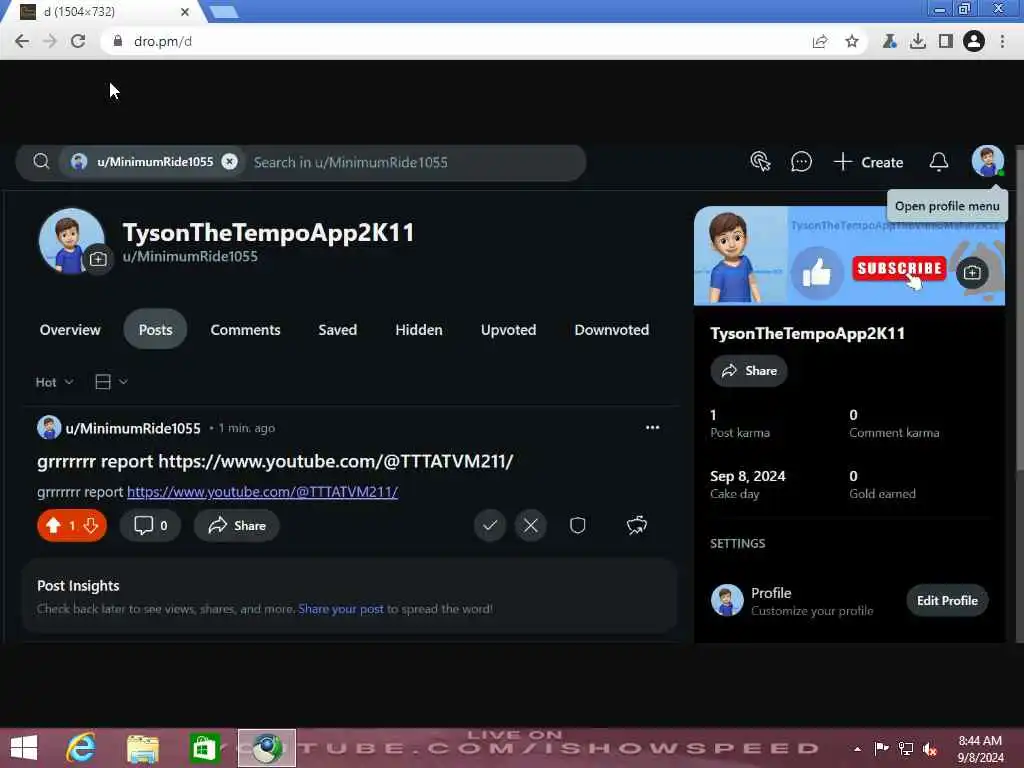This screenshot has width=1024, height=768.
Task: Toggle upvote on the post
Action: point(54,526)
